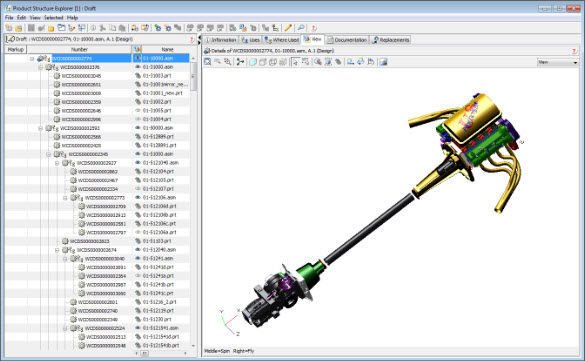
Task: Open the Selected menu
Action: click(x=53, y=18)
